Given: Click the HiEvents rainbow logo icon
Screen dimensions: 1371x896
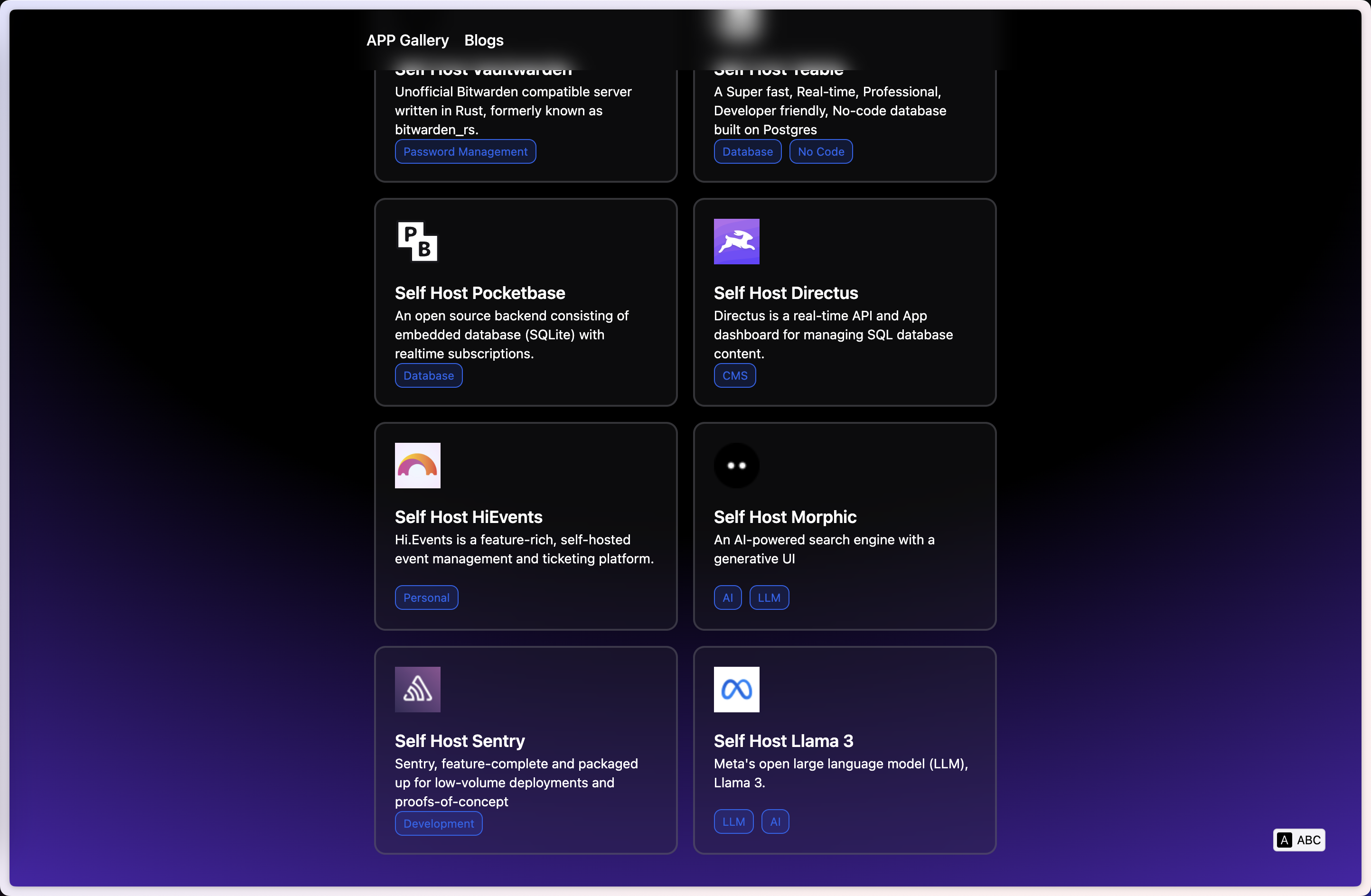Looking at the screenshot, I should pos(418,465).
